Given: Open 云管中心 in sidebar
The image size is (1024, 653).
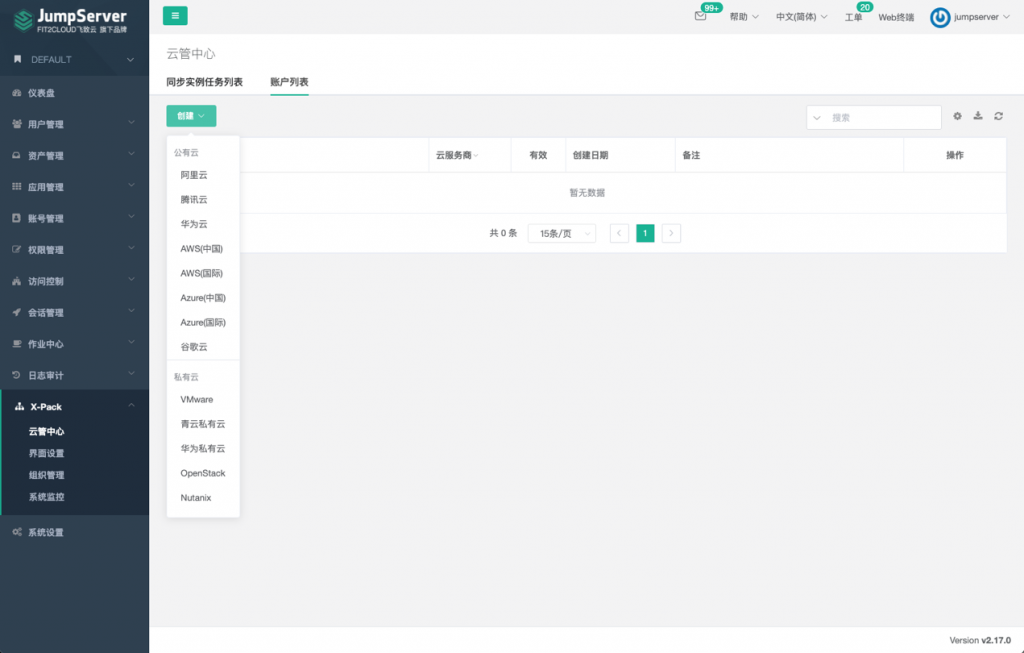Looking at the screenshot, I should (46, 432).
